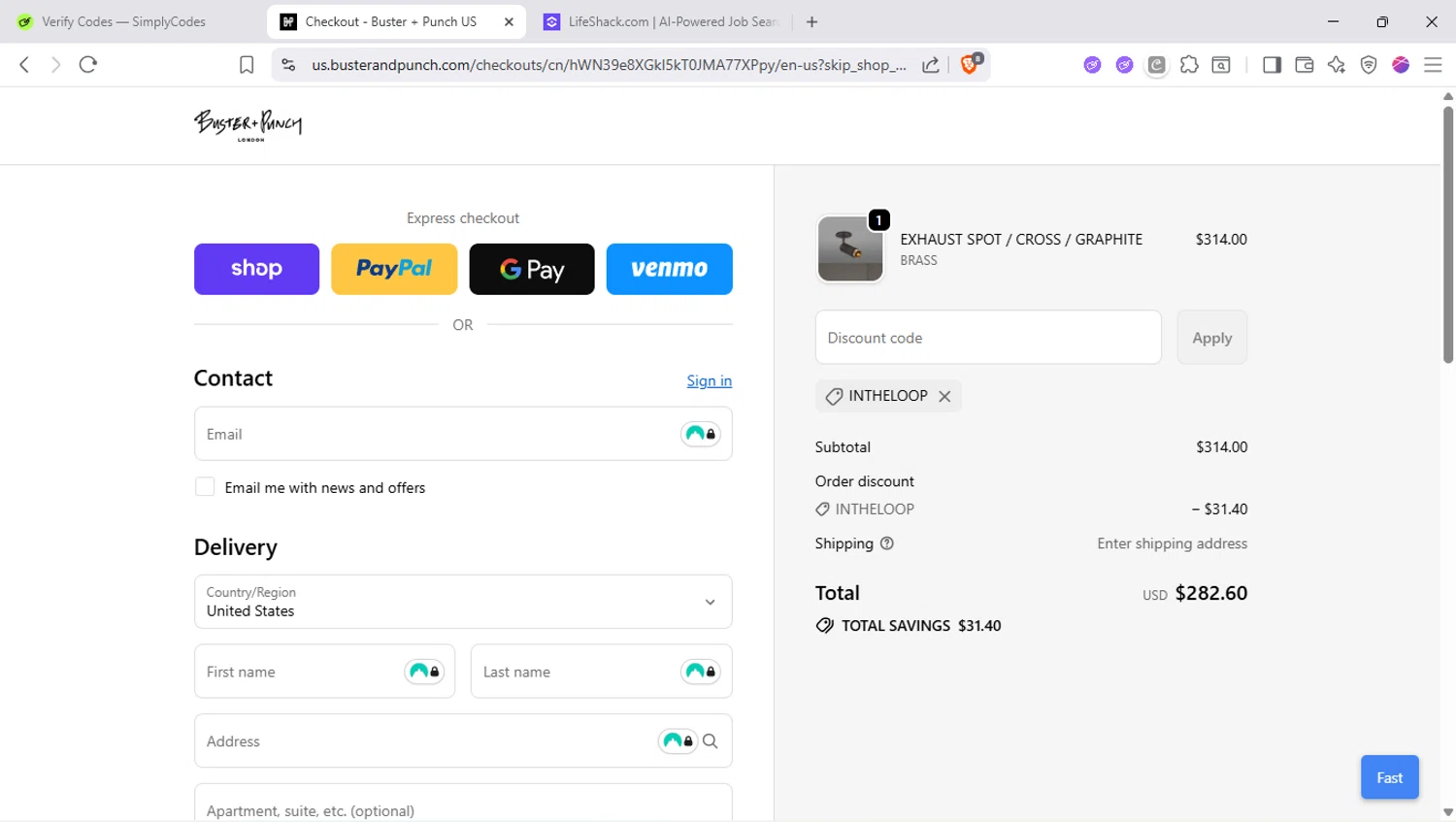Reload the checkout page
This screenshot has width=1456, height=822.
(x=88, y=65)
